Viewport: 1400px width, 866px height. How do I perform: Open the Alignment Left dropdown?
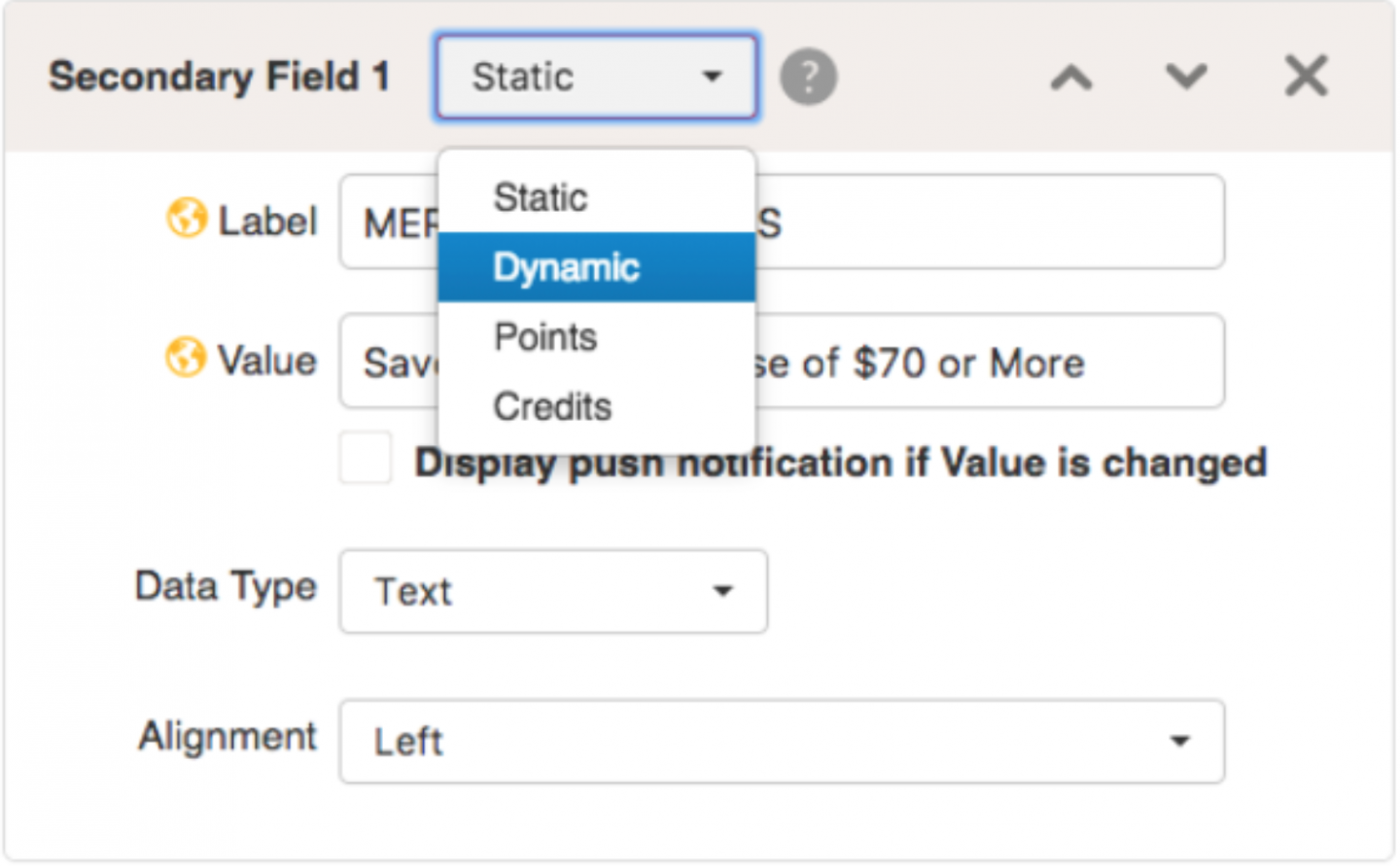[x=782, y=742]
